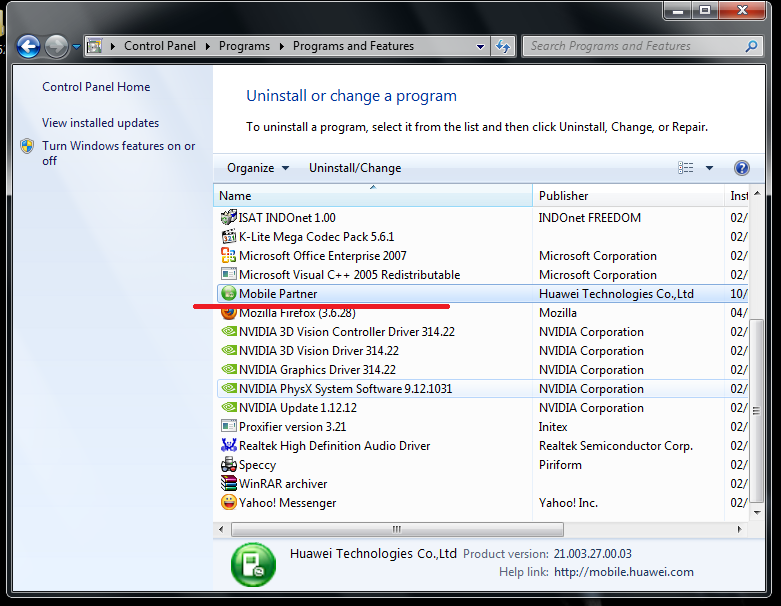Click the WinRAR archiver icon
Screen dimensions: 781x606
coord(229,483)
